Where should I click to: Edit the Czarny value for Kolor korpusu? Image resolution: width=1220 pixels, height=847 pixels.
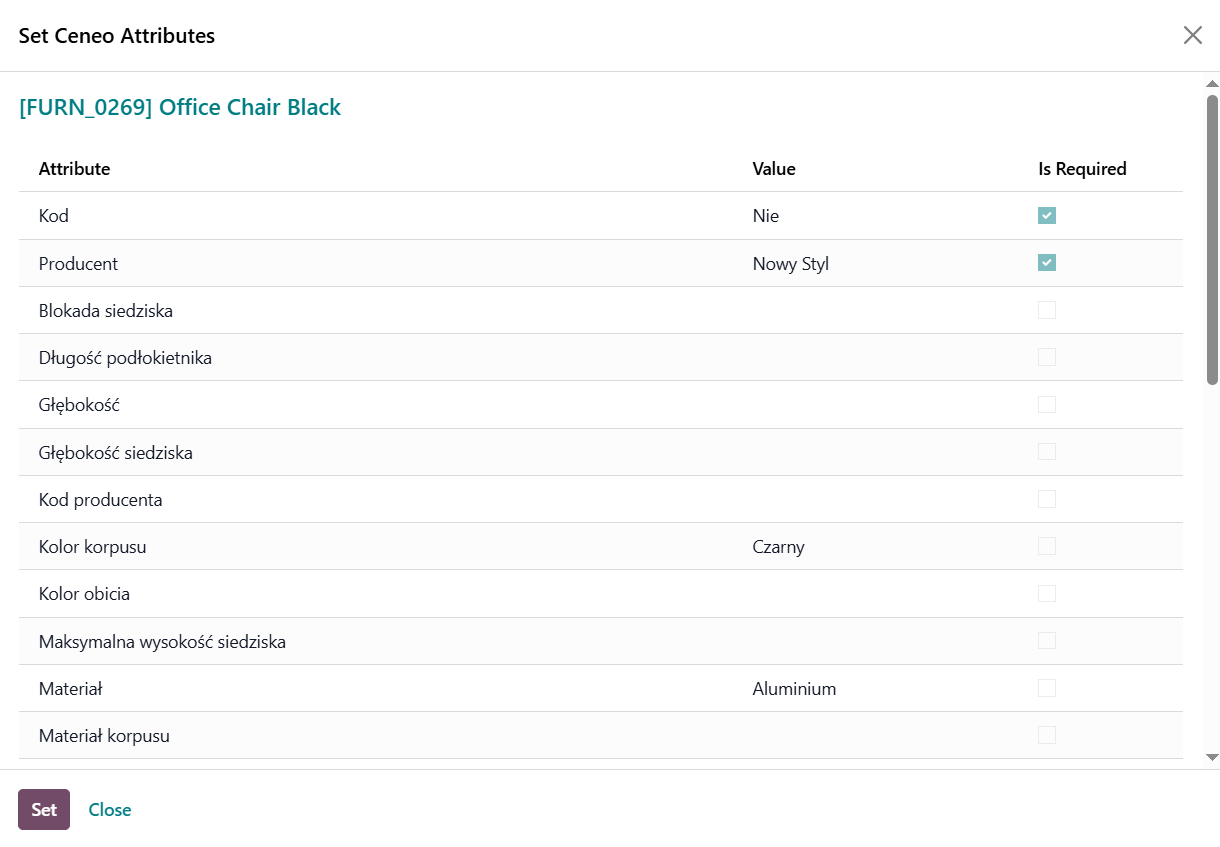click(779, 547)
